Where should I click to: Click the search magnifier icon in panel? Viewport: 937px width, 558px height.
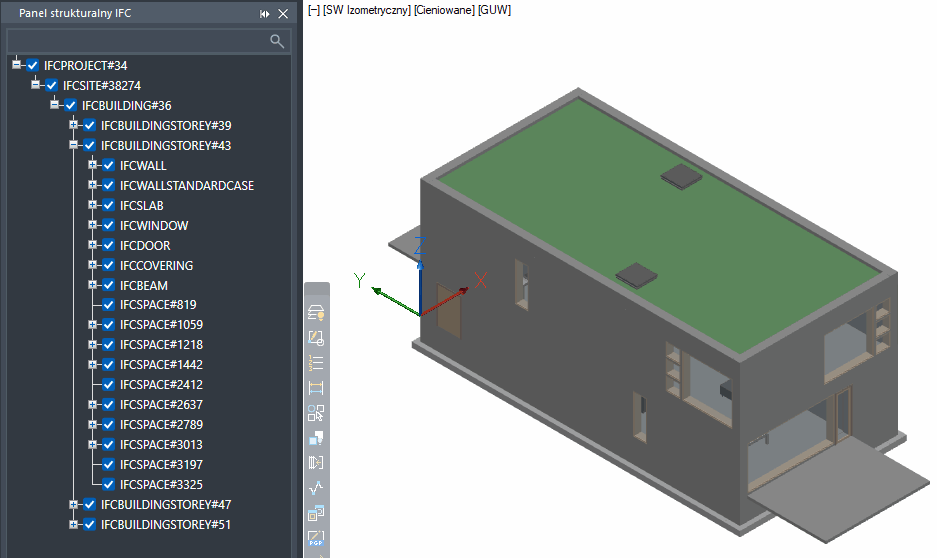[277, 41]
